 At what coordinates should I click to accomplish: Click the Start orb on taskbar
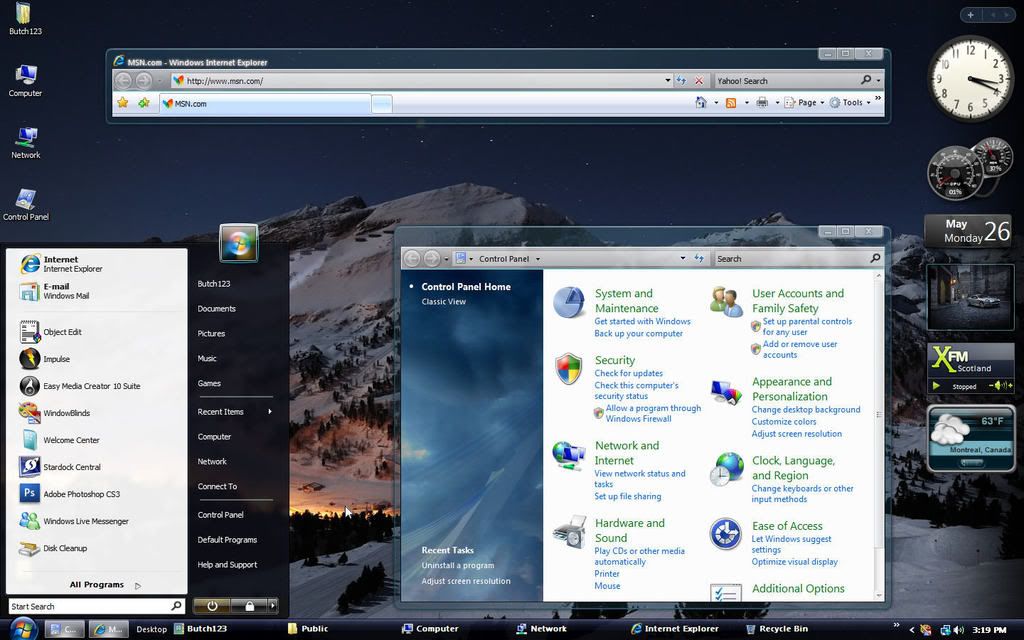(24, 629)
